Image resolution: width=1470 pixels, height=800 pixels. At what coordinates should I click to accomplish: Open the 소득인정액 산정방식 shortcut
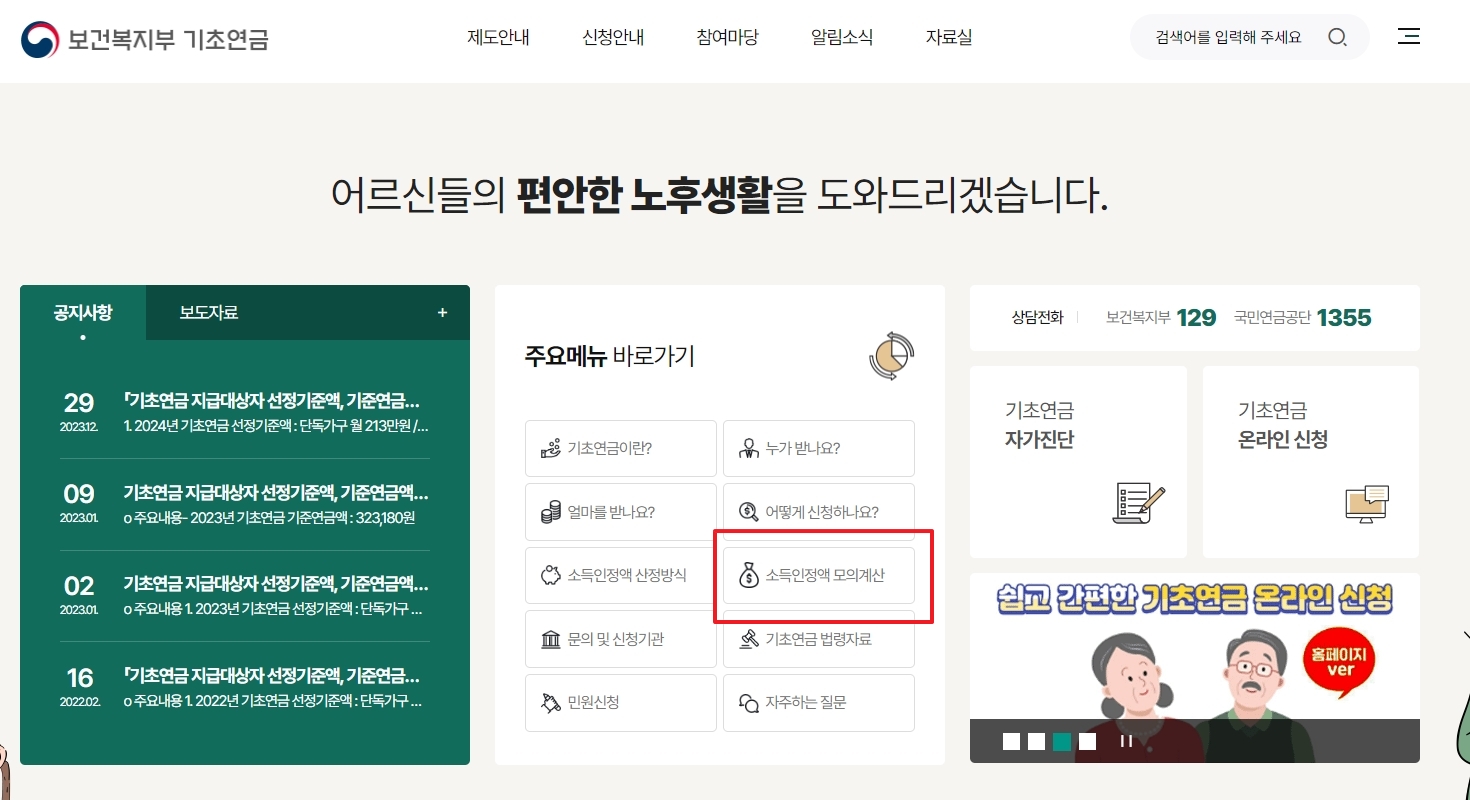point(621,575)
